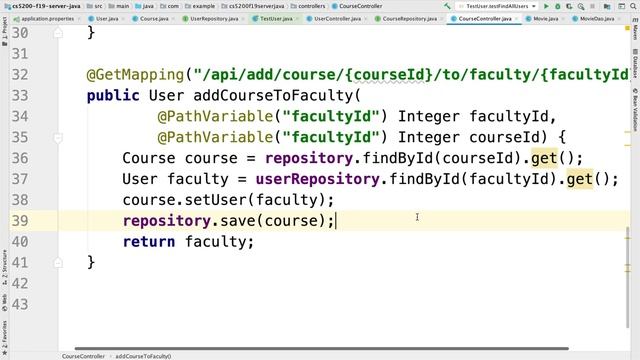Click the java folder breadcrumb

(x=144, y=6)
